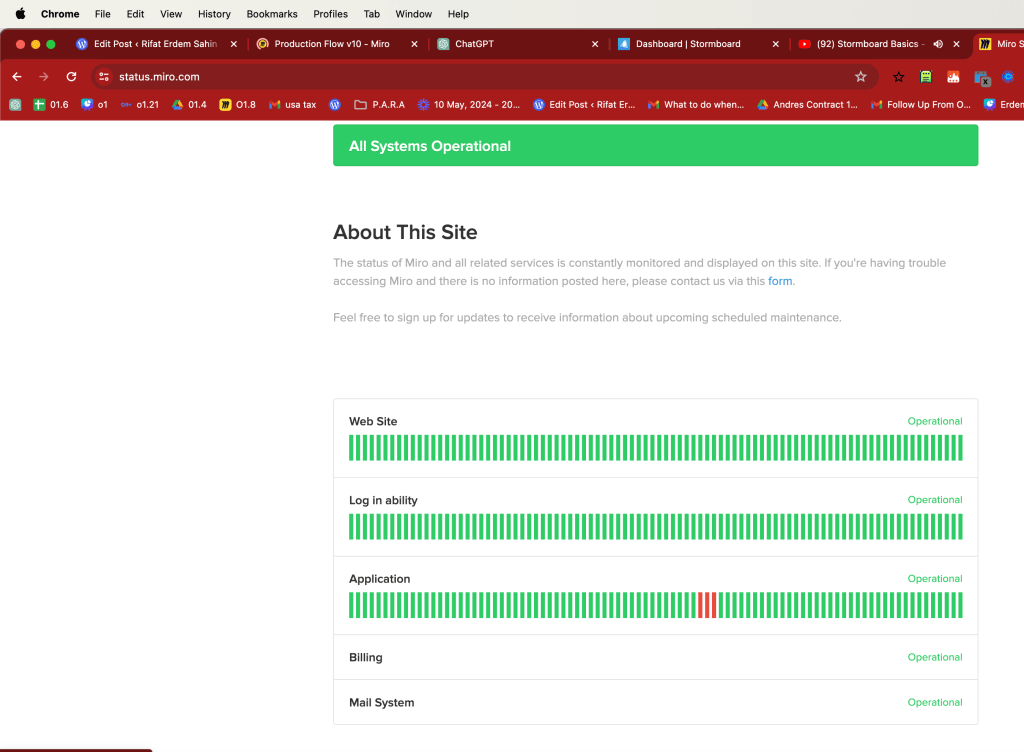Open the P.A.R.A bookmark folder
This screenshot has height=752, width=1024.
[379, 104]
